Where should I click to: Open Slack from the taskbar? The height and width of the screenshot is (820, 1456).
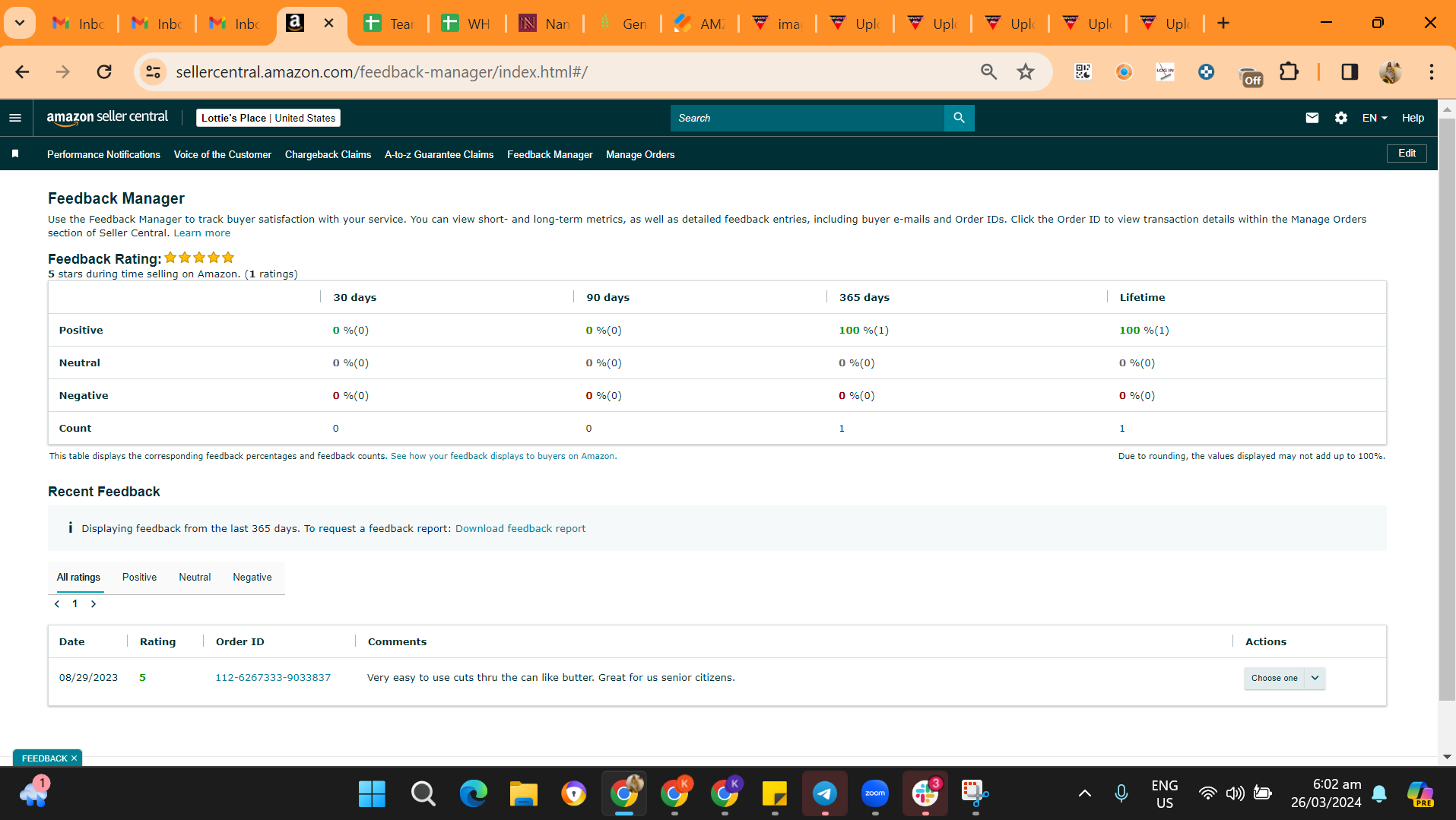click(x=925, y=794)
